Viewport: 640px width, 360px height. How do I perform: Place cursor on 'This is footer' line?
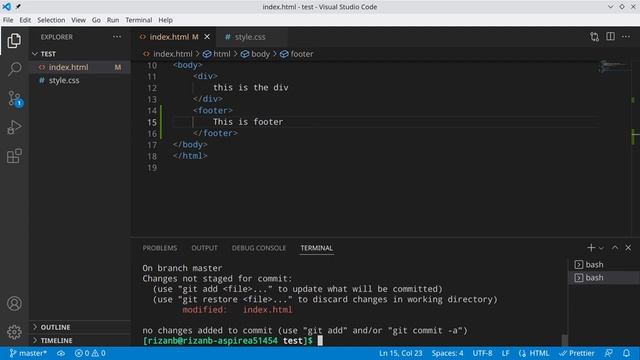pos(248,122)
